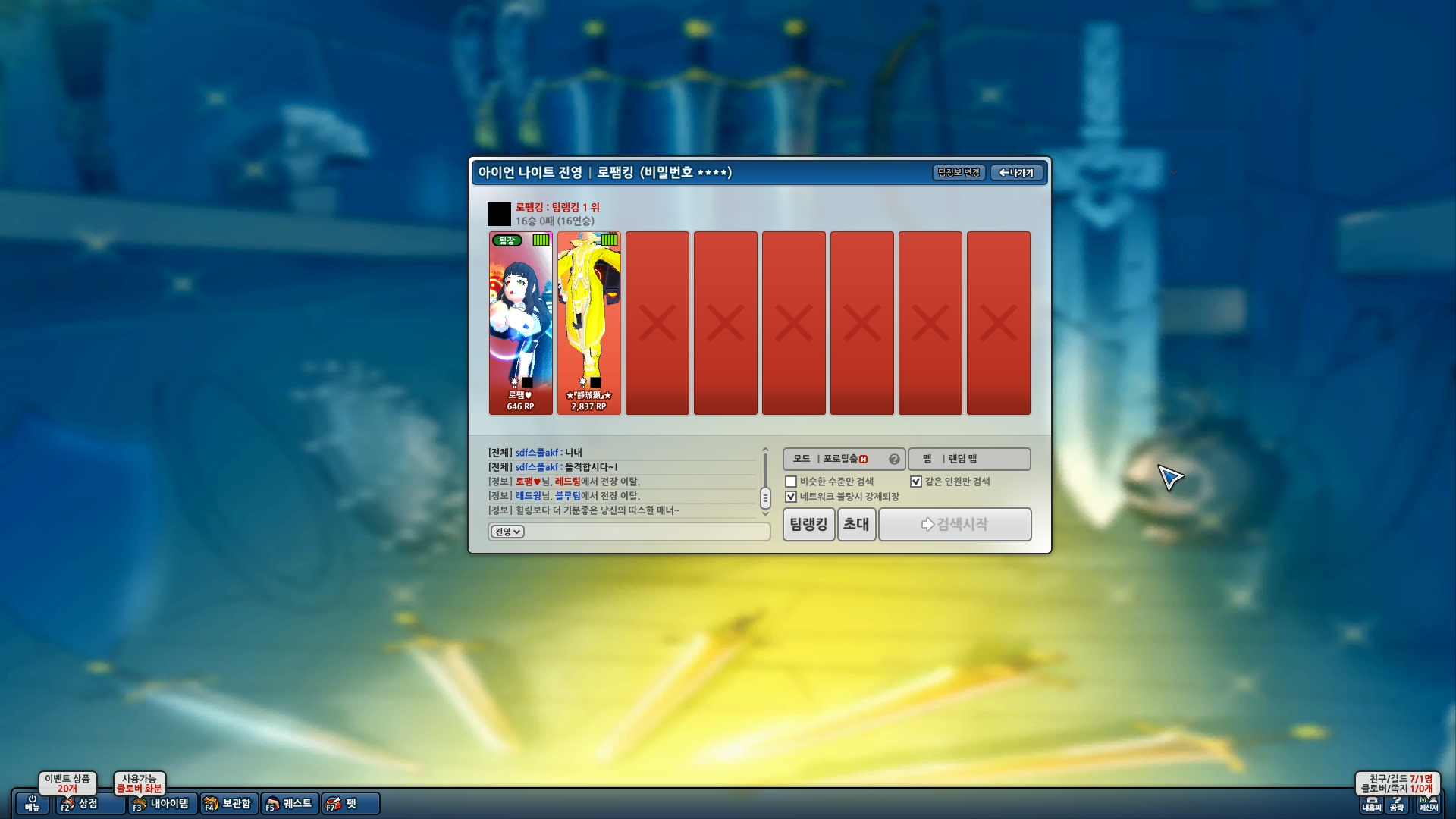Screen dimensions: 1456x819
Task: Open the 메뉴 power menu button
Action: [32, 803]
